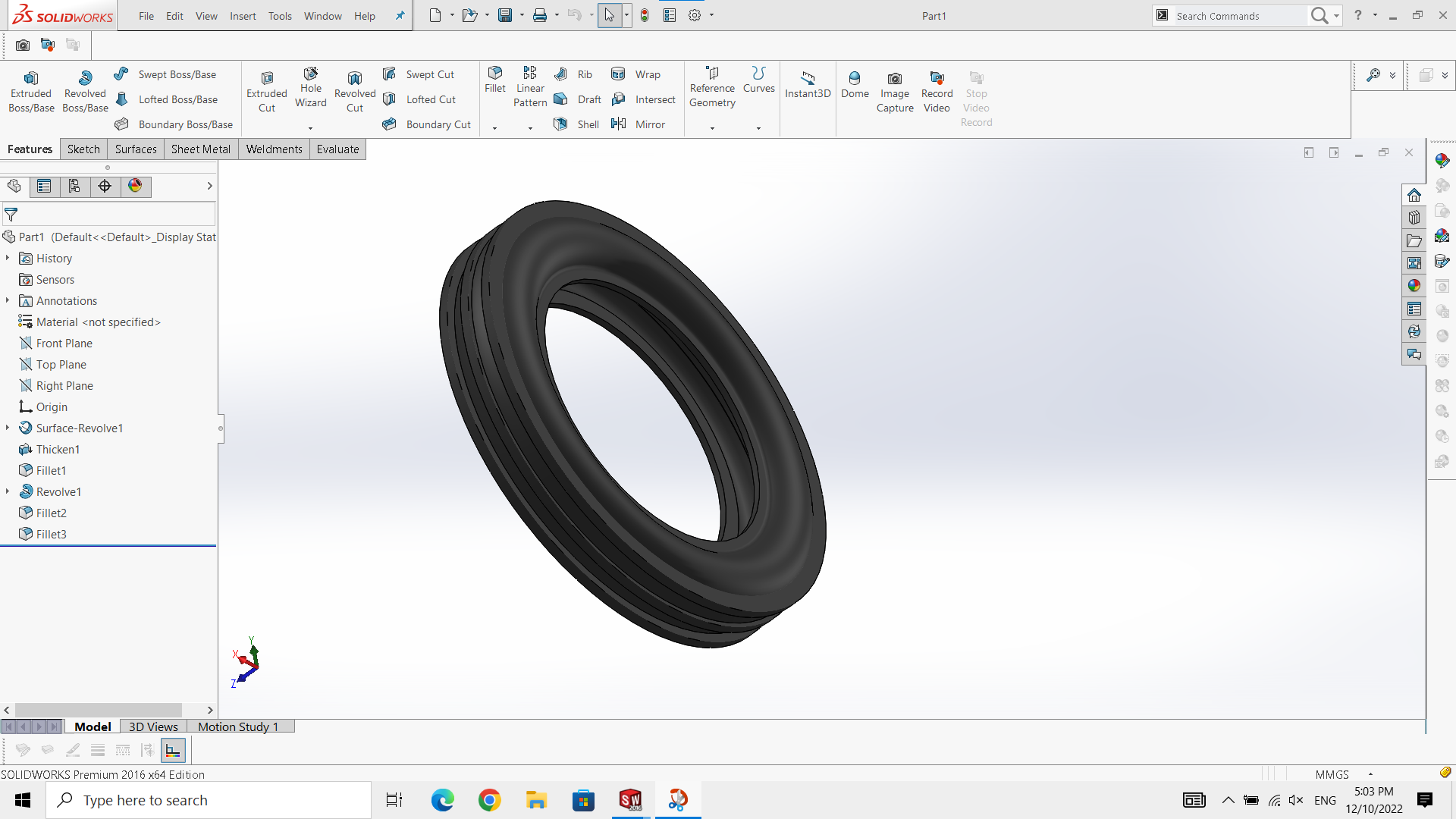
Task: Choose the Swept Cut feature
Action: coord(419,74)
